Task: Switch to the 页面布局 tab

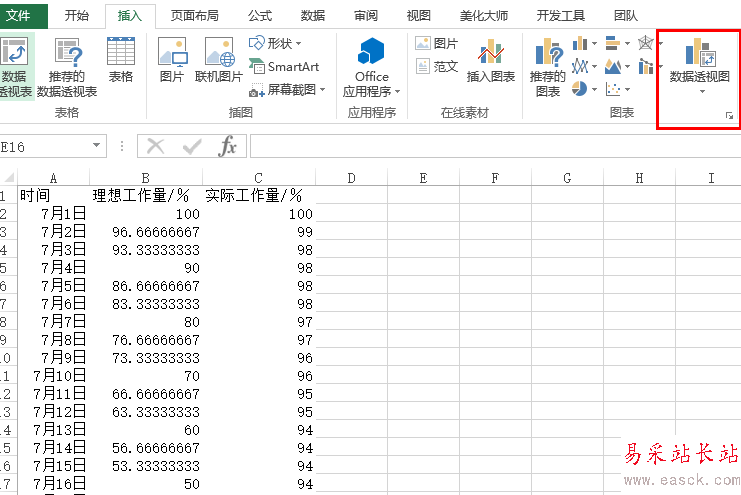Action: coord(195,16)
